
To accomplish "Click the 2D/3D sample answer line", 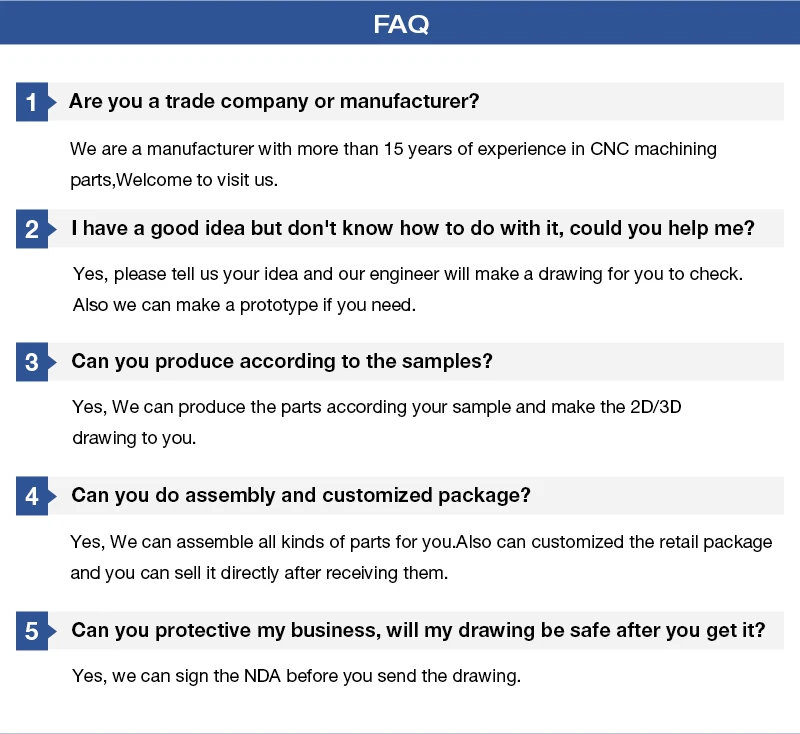I will tap(377, 407).
